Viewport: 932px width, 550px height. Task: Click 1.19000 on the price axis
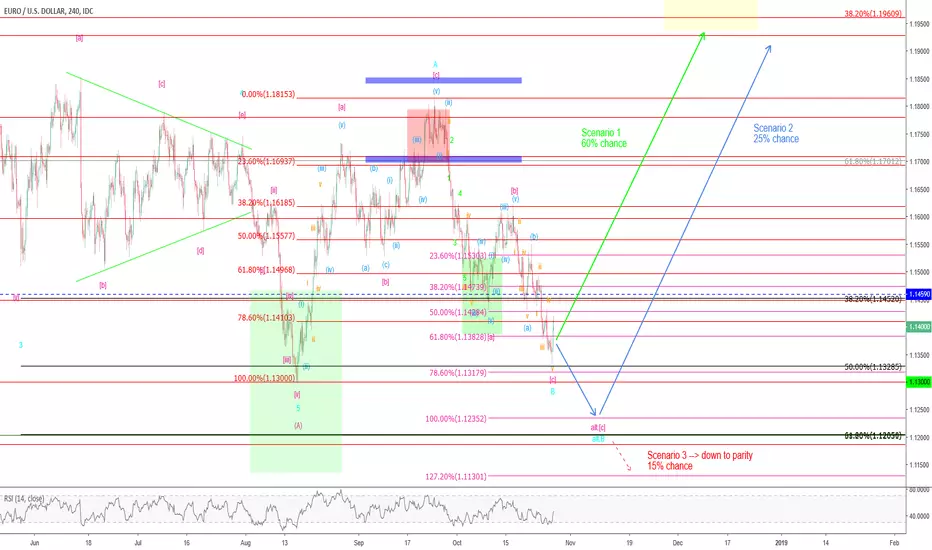[x=920, y=52]
